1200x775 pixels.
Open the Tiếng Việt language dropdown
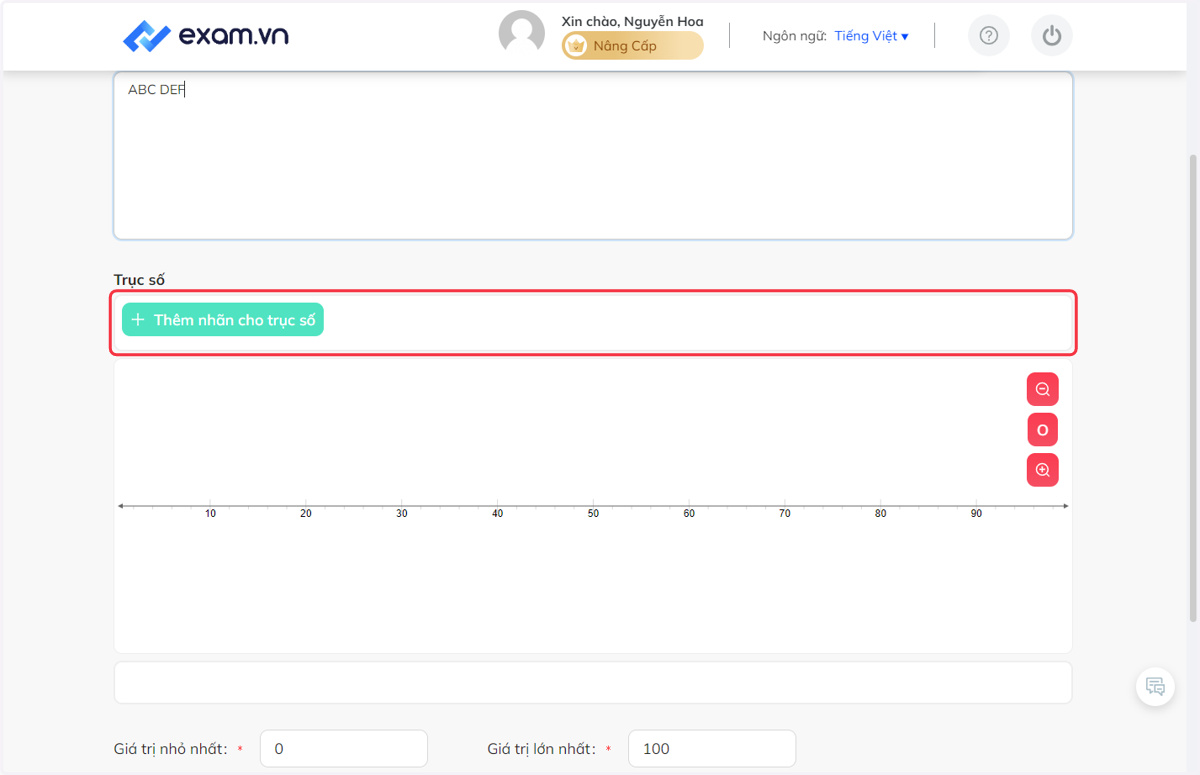tap(871, 36)
